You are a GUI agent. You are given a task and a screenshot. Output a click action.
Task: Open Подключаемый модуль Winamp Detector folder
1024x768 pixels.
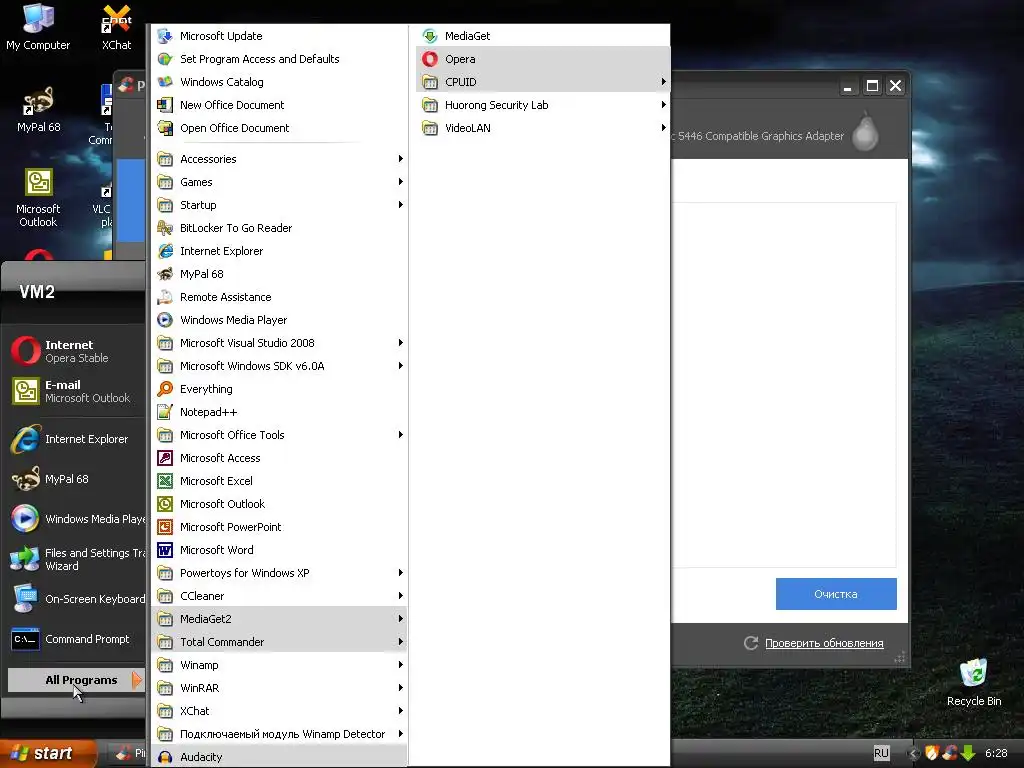click(280, 734)
